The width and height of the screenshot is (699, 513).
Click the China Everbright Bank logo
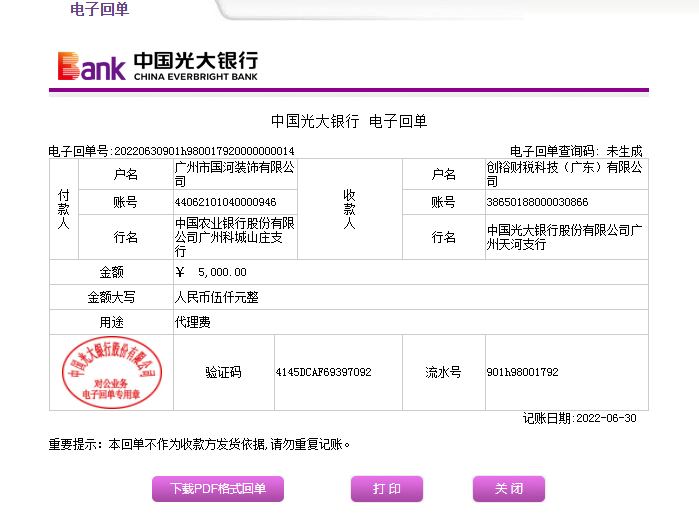(158, 66)
